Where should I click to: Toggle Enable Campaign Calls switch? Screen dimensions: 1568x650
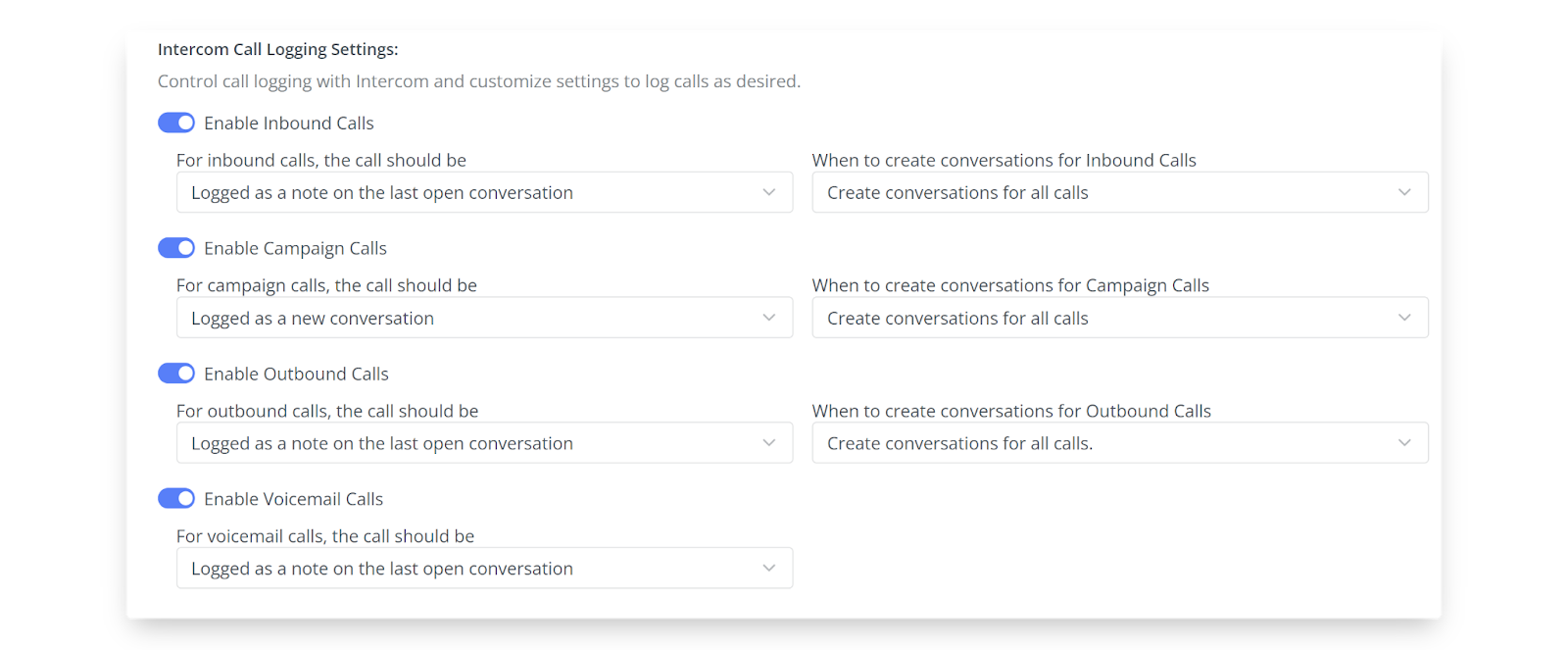click(x=176, y=248)
